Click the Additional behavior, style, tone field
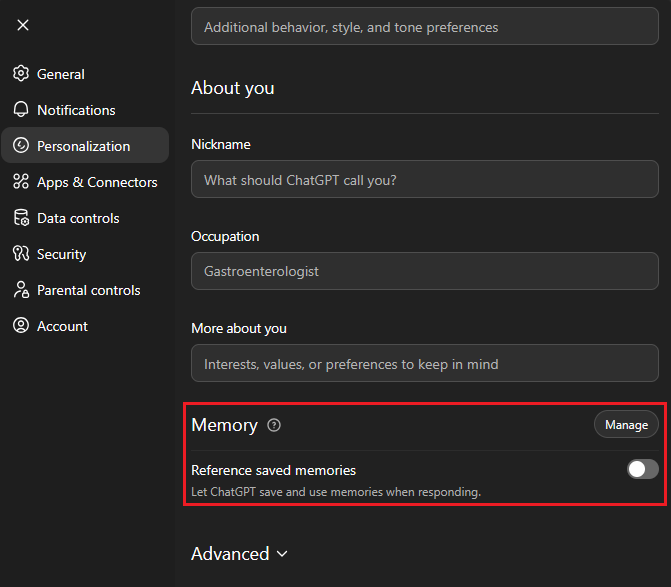 coord(424,27)
